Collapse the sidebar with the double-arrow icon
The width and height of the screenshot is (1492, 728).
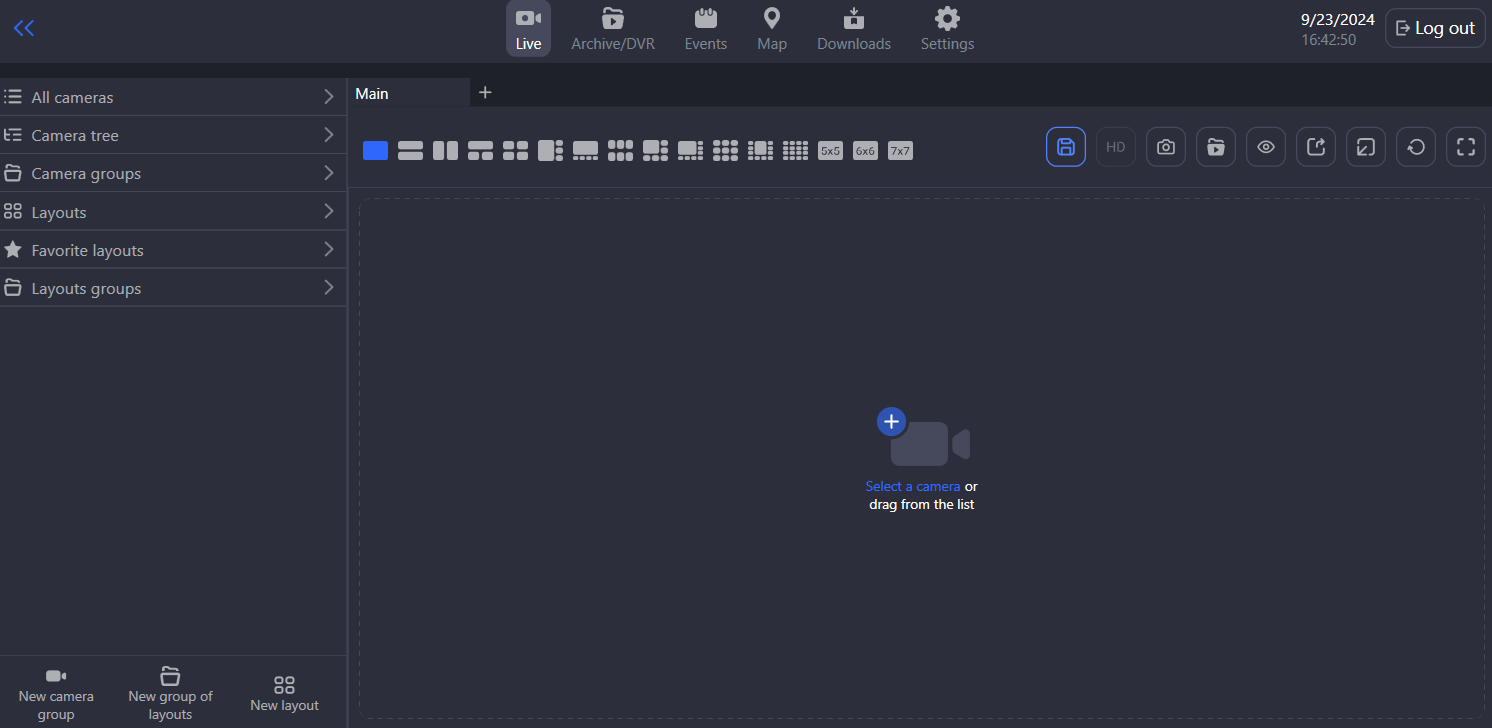click(24, 28)
